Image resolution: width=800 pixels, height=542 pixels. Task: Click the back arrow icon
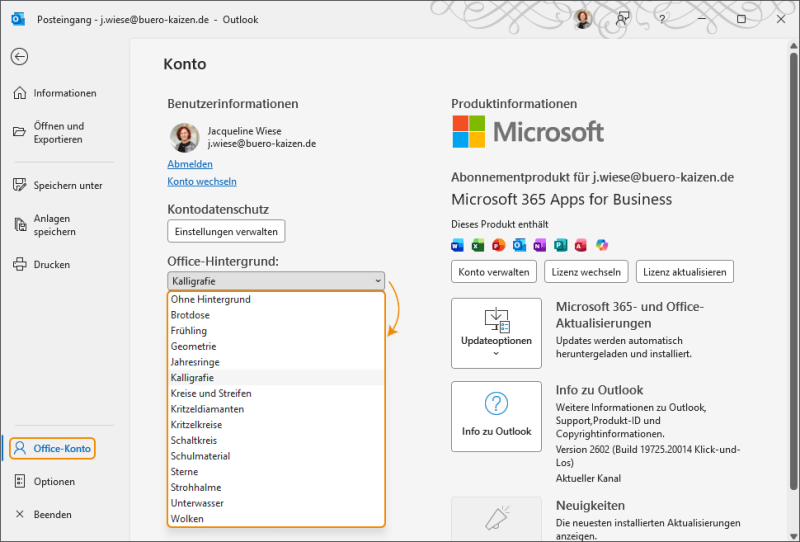point(19,57)
